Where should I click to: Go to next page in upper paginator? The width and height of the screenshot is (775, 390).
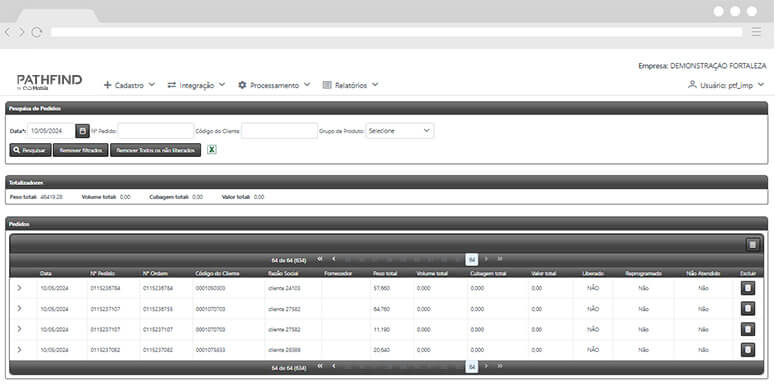click(x=486, y=259)
